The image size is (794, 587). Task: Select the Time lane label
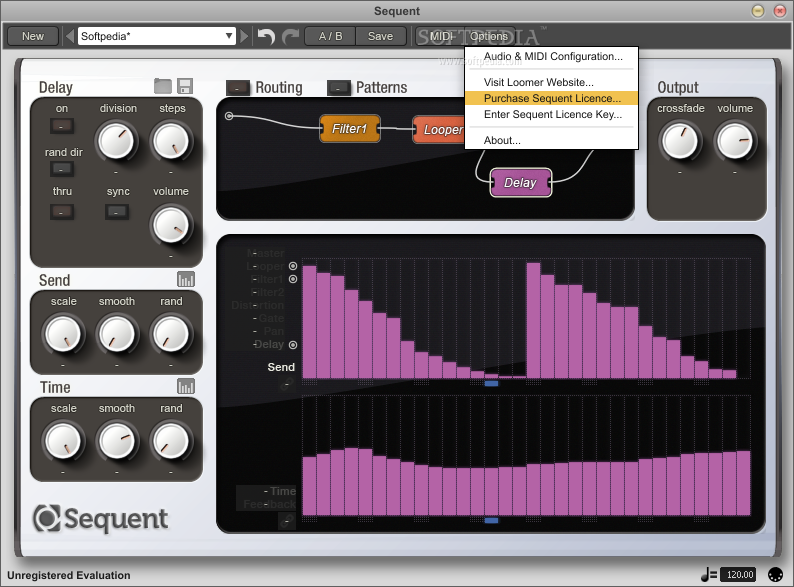[x=283, y=491]
